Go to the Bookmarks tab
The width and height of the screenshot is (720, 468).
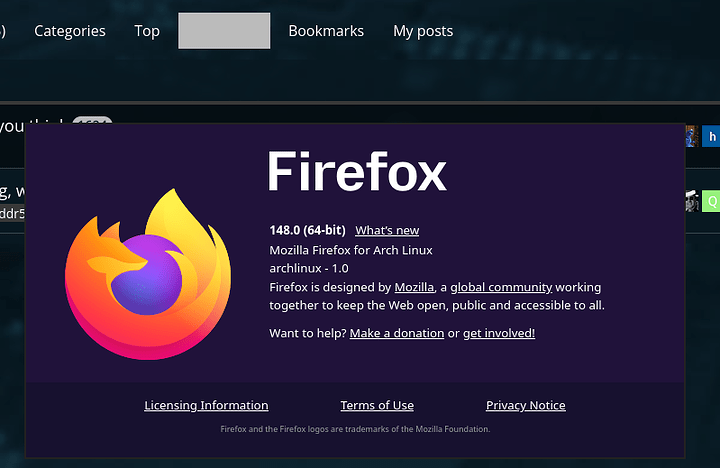click(x=326, y=31)
